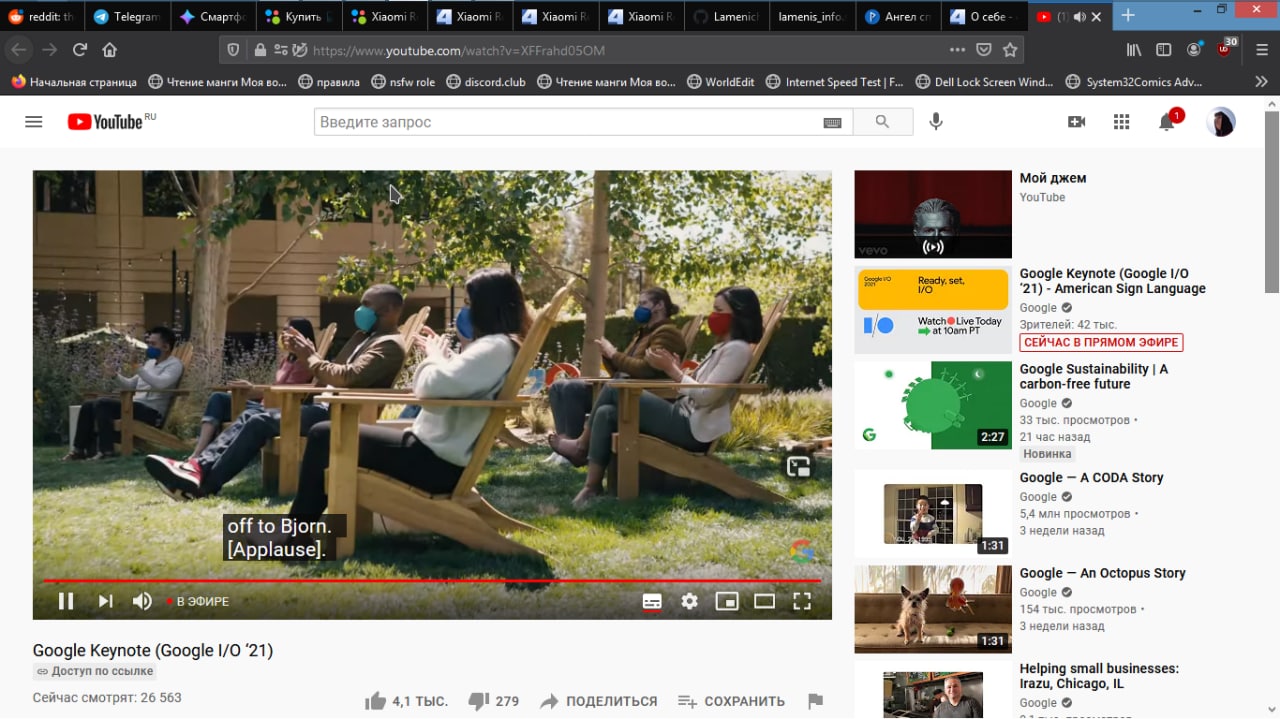Viewport: 1280px width, 719px height.
Task: Mute the player volume
Action: click(x=142, y=601)
